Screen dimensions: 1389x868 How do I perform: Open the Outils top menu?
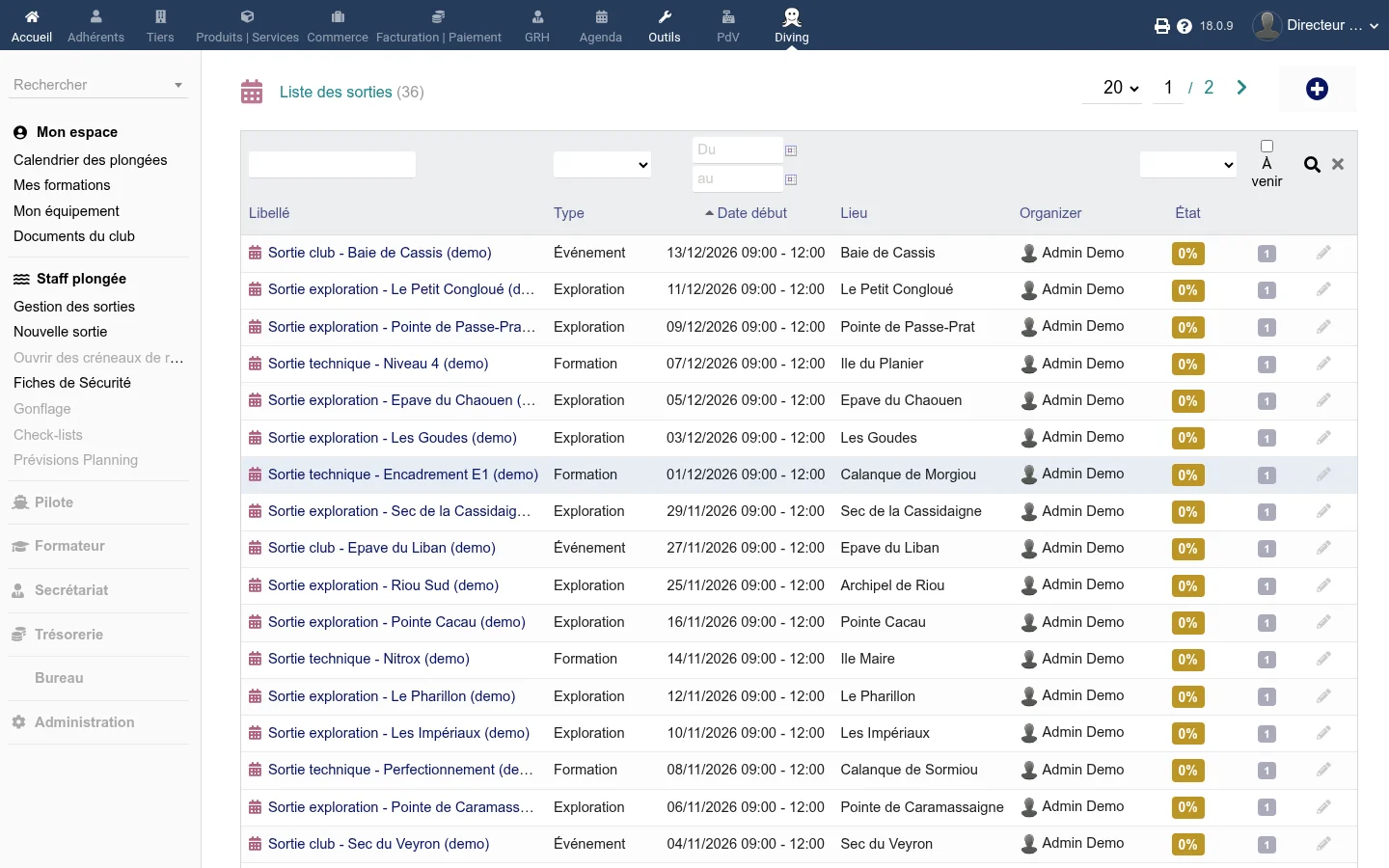click(x=664, y=26)
